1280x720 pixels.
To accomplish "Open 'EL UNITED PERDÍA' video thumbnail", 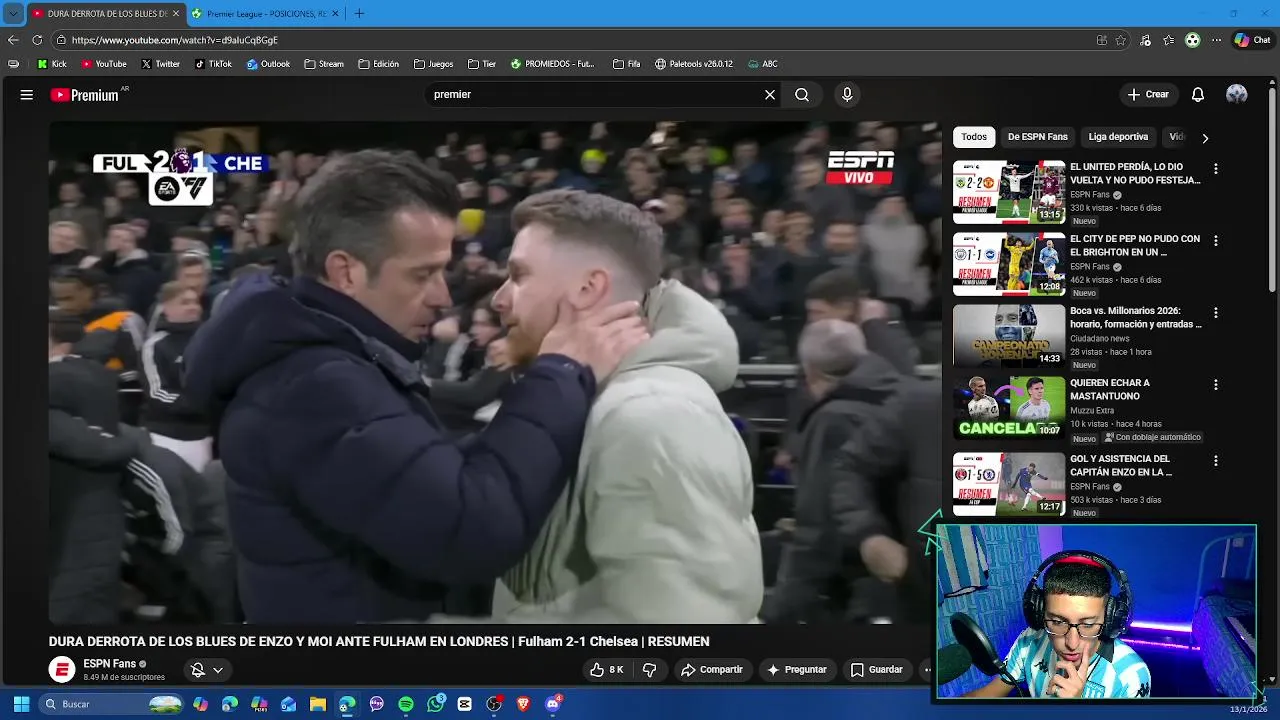I will click(1009, 192).
